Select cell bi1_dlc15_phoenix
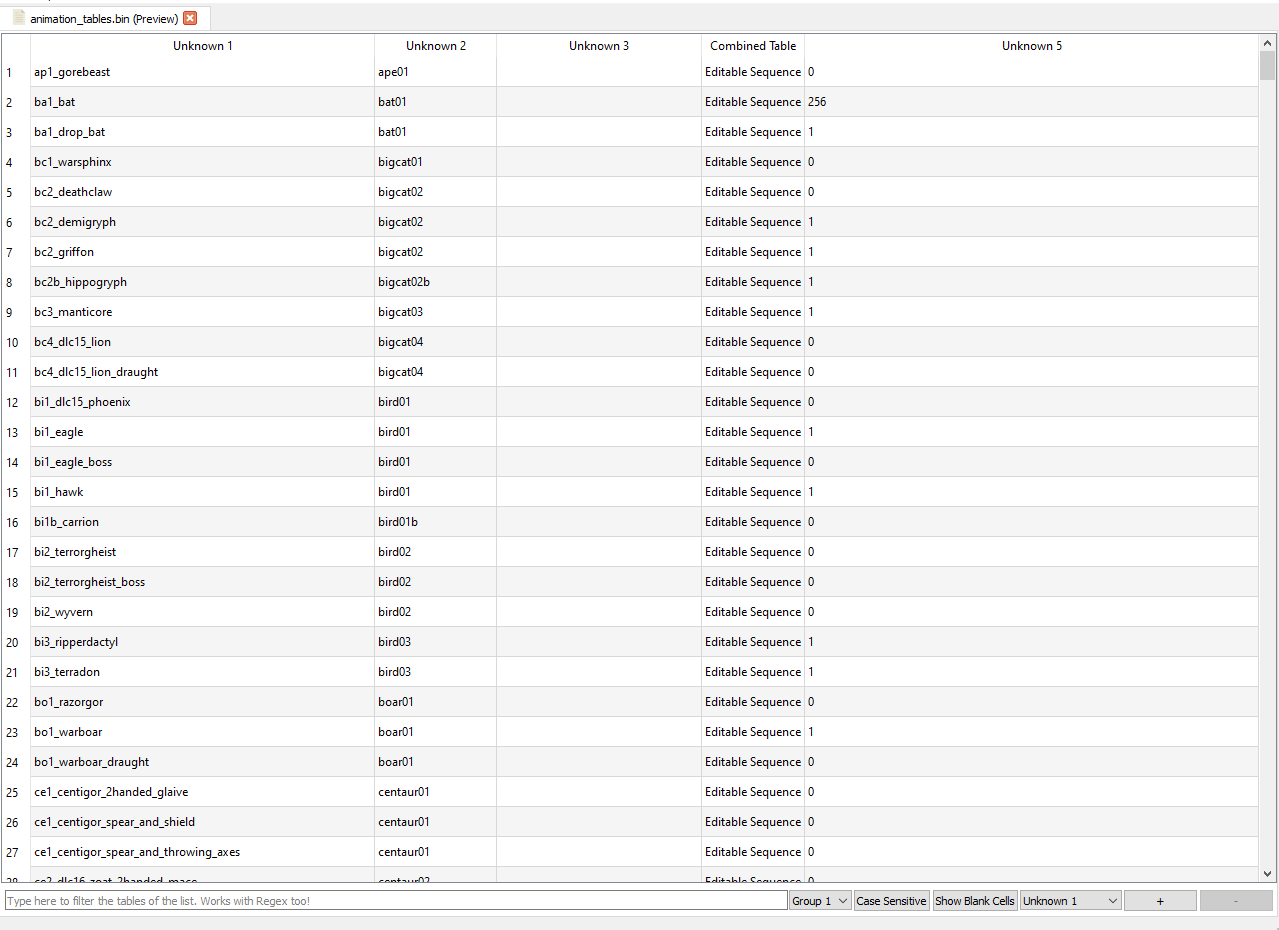1279x930 pixels. click(203, 402)
